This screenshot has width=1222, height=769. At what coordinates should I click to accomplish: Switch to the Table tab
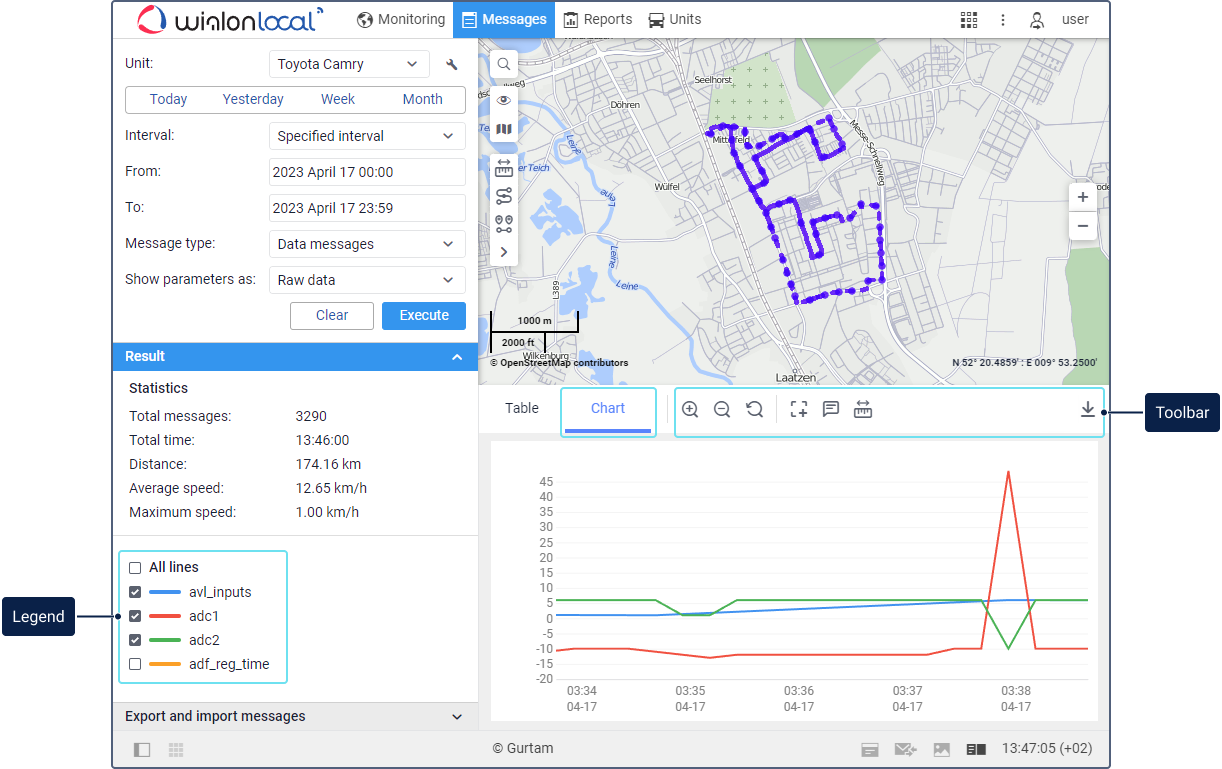tap(521, 408)
